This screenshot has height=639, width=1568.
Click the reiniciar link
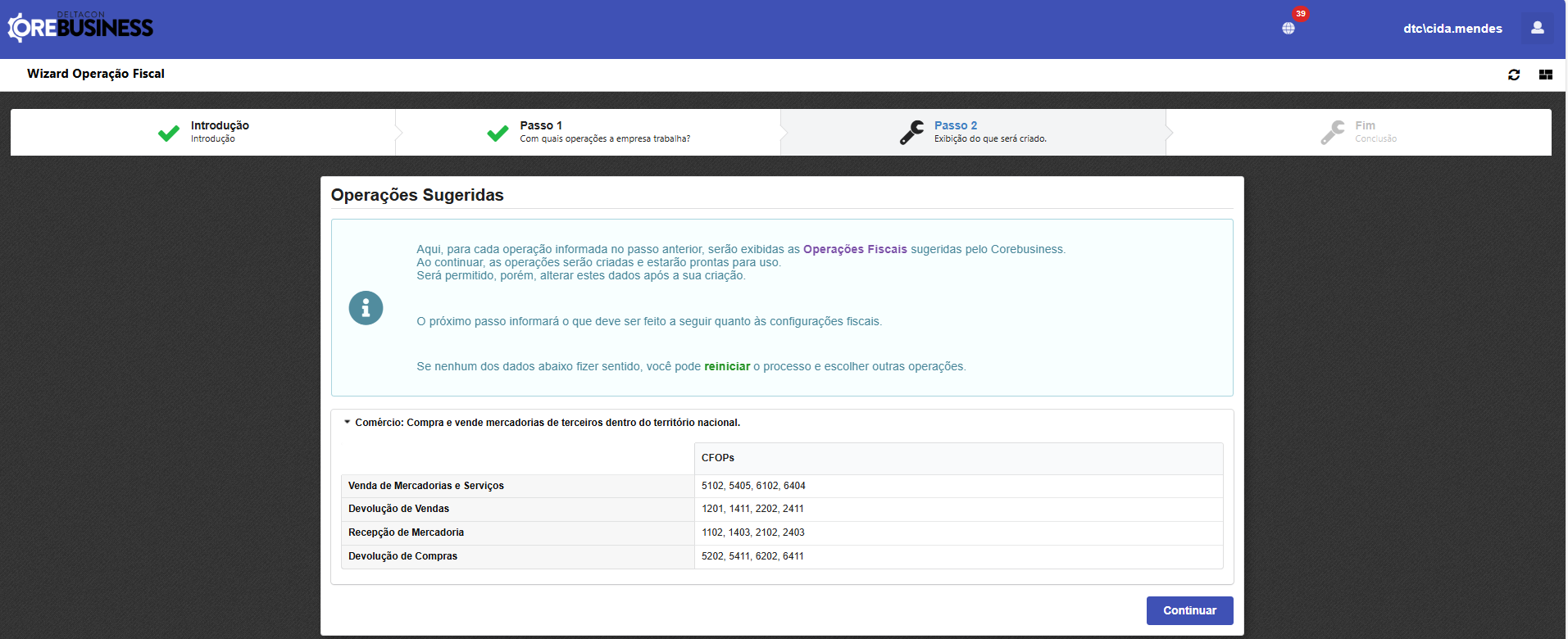tap(727, 366)
